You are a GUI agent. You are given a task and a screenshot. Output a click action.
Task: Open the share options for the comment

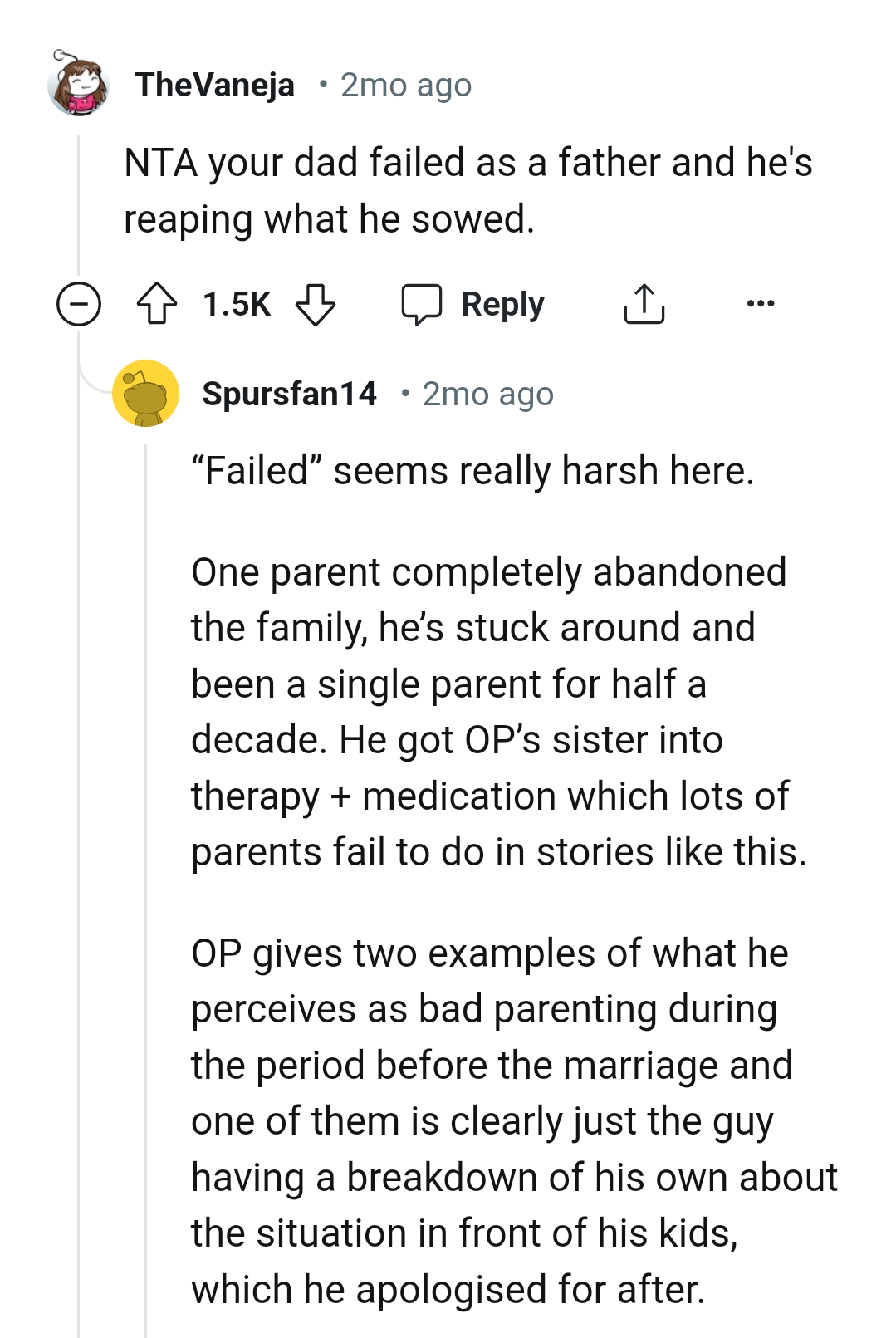[x=644, y=303]
